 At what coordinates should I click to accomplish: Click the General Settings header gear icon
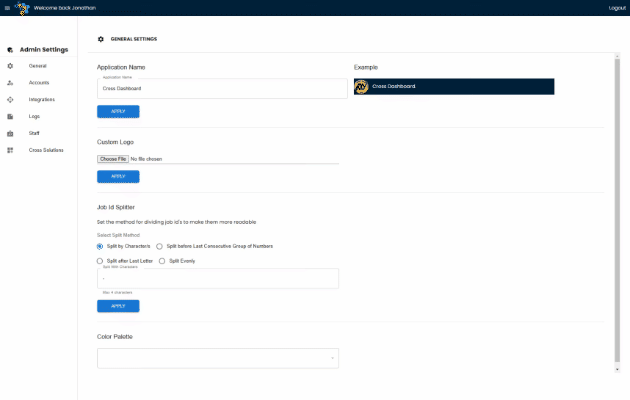tap(100, 39)
